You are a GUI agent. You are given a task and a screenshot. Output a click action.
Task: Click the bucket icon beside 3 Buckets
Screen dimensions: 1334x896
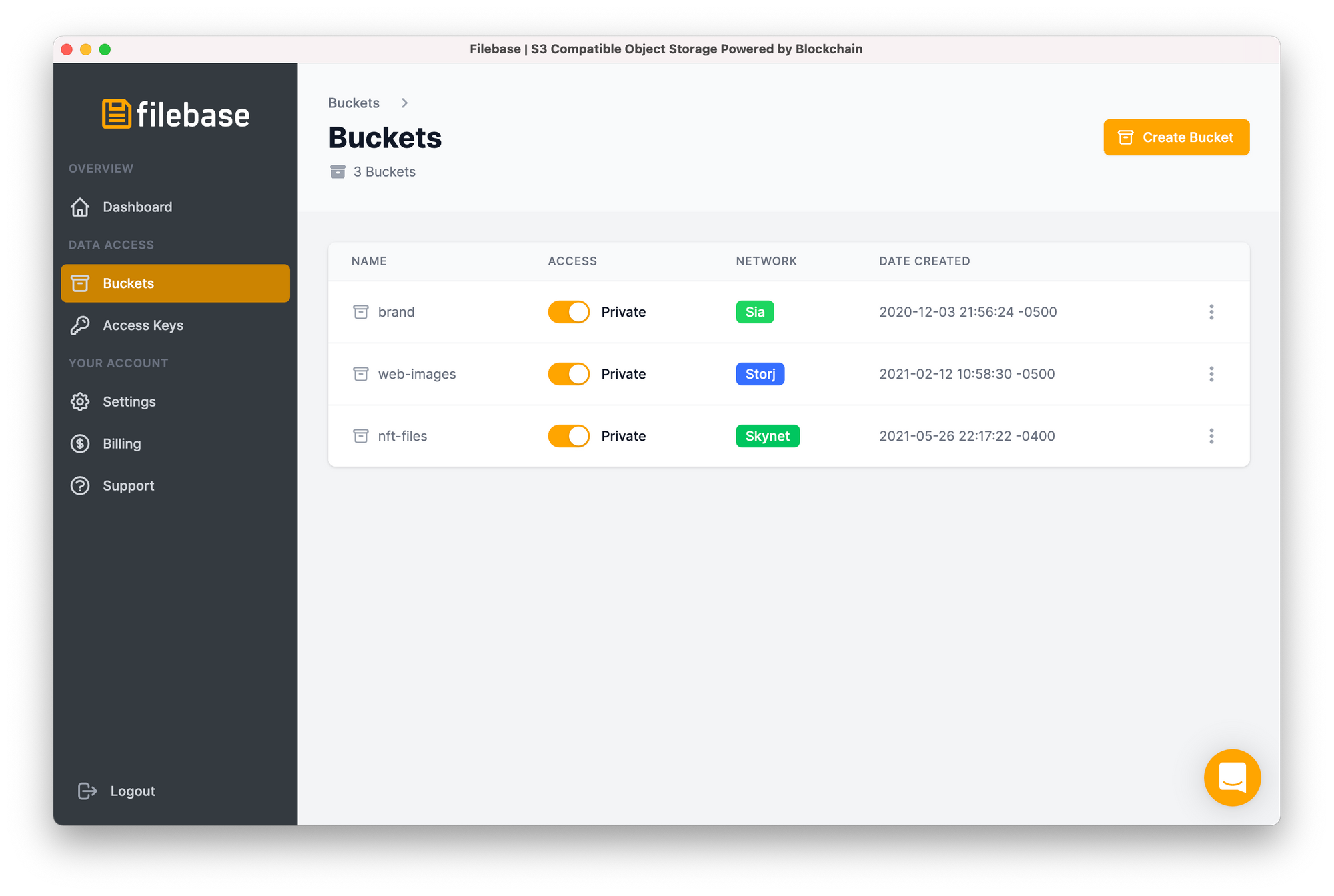pos(338,172)
